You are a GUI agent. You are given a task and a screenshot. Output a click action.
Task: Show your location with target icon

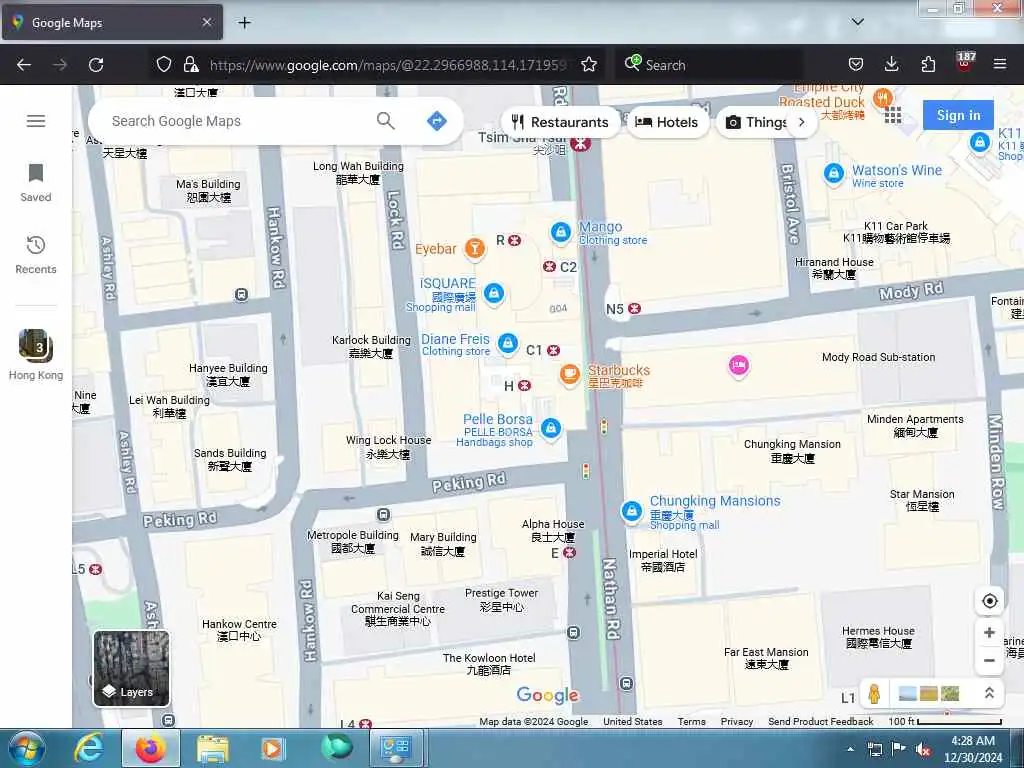coord(989,601)
